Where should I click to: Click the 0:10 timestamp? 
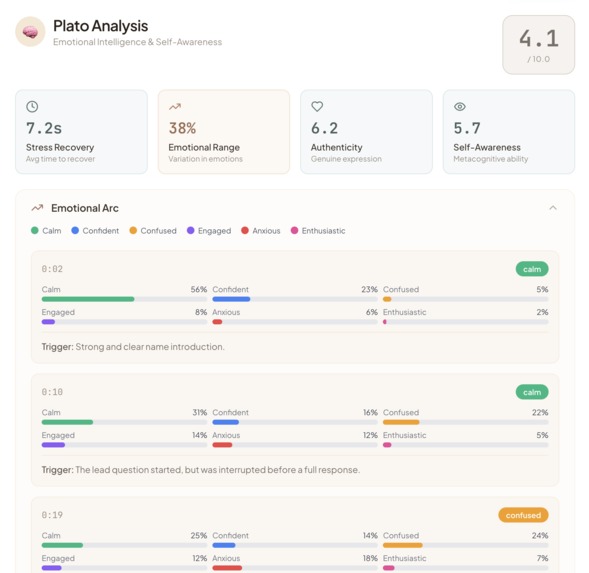point(52,392)
